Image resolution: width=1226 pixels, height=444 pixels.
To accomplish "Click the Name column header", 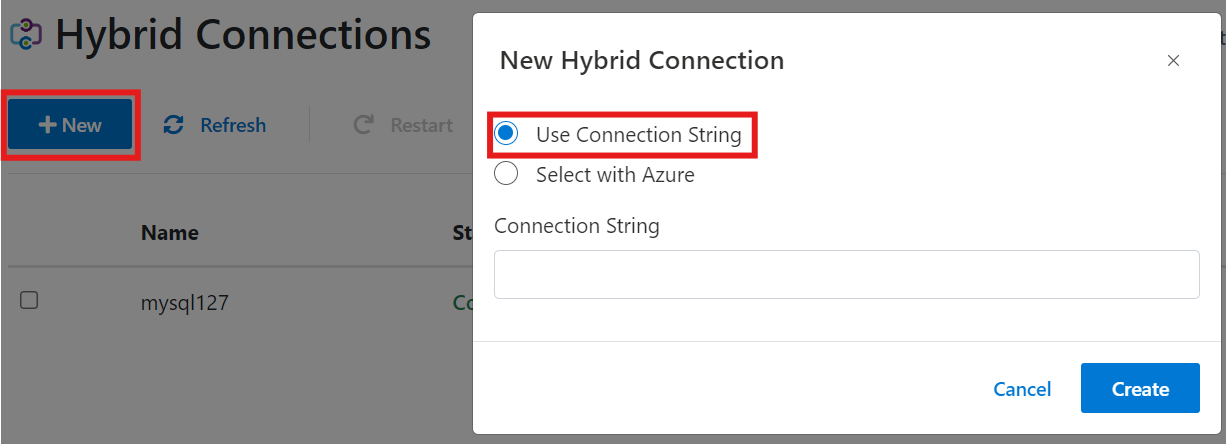I will pos(170,233).
